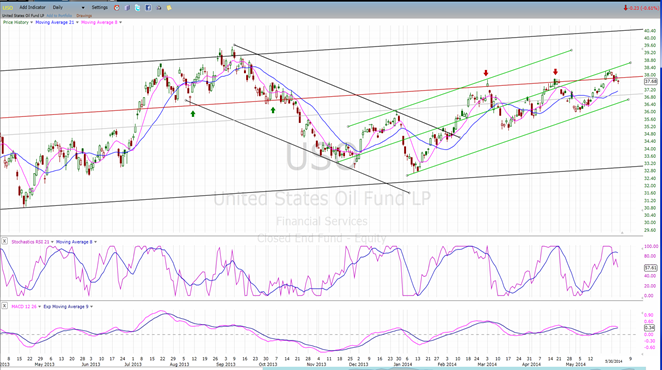Click the USO ticker symbol

click(x=8, y=8)
